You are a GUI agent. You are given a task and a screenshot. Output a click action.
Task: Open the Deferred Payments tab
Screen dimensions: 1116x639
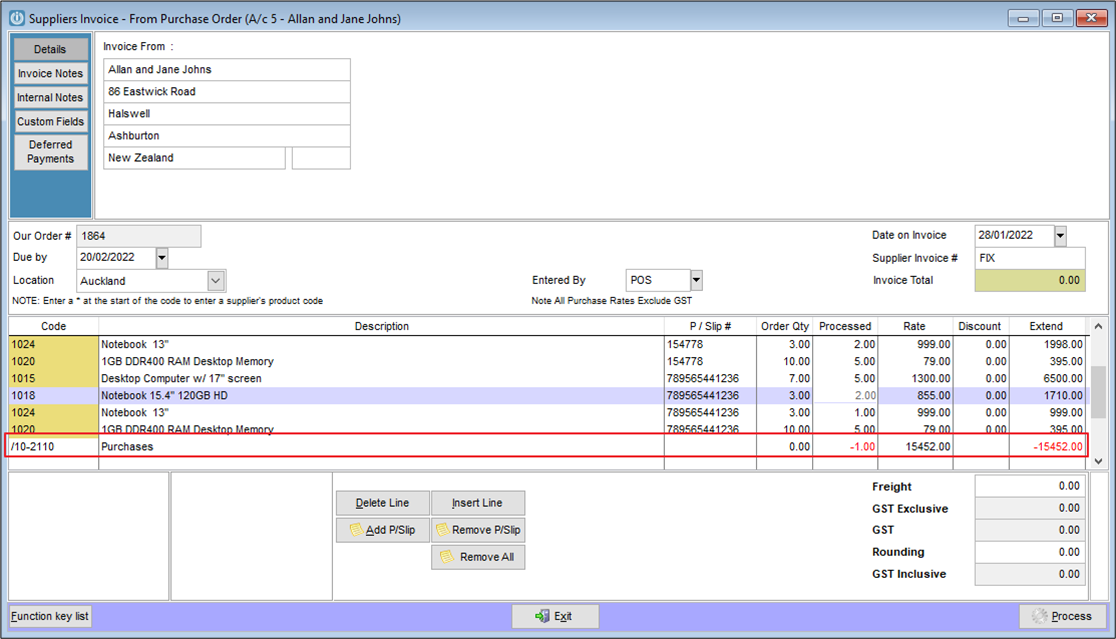[51, 152]
